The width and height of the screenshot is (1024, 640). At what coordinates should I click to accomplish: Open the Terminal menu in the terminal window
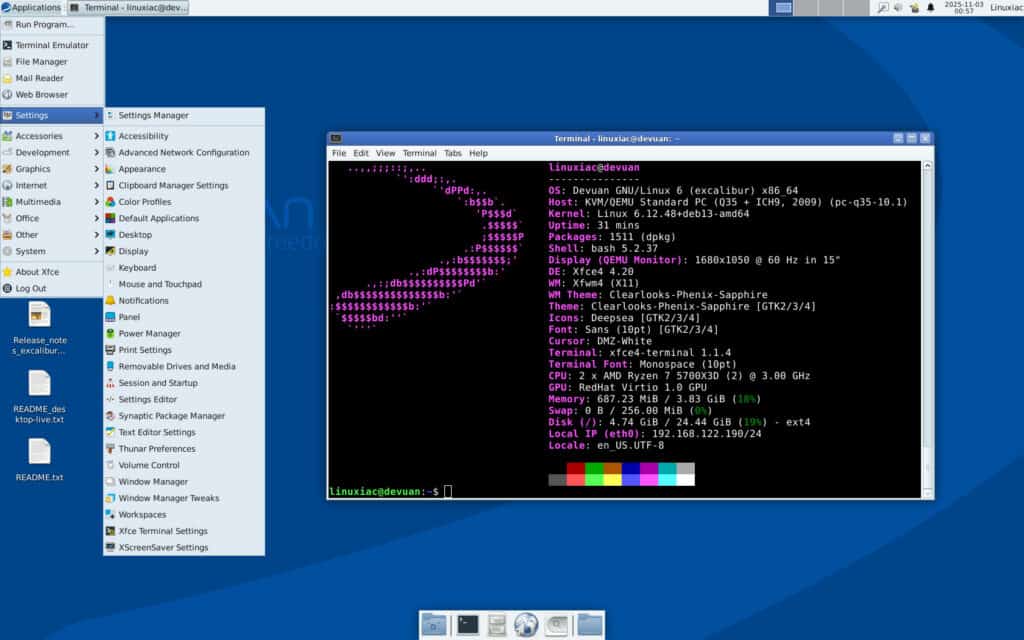pos(419,153)
